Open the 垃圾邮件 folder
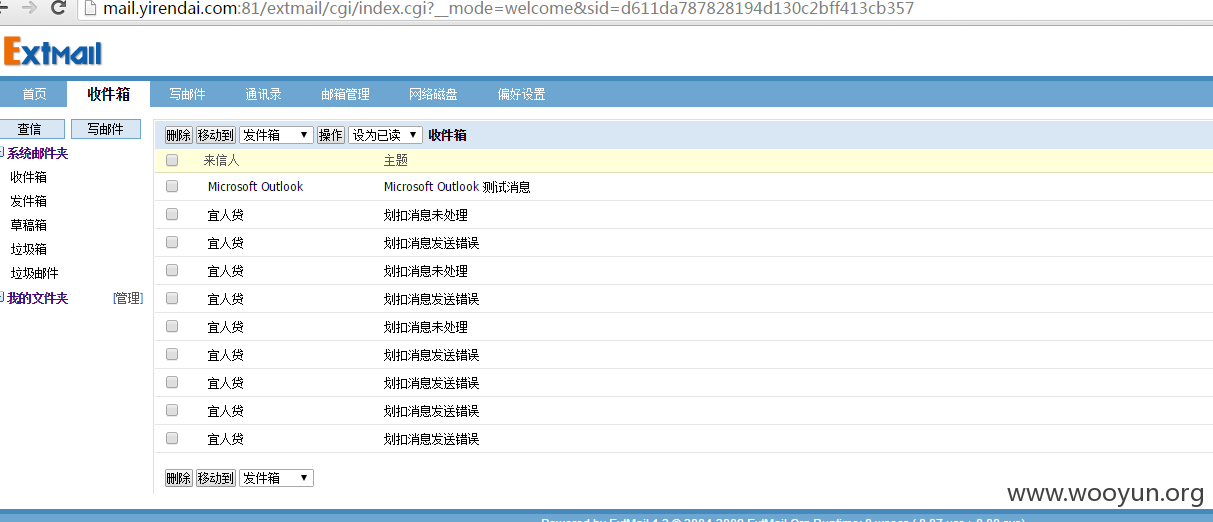 (x=34, y=273)
